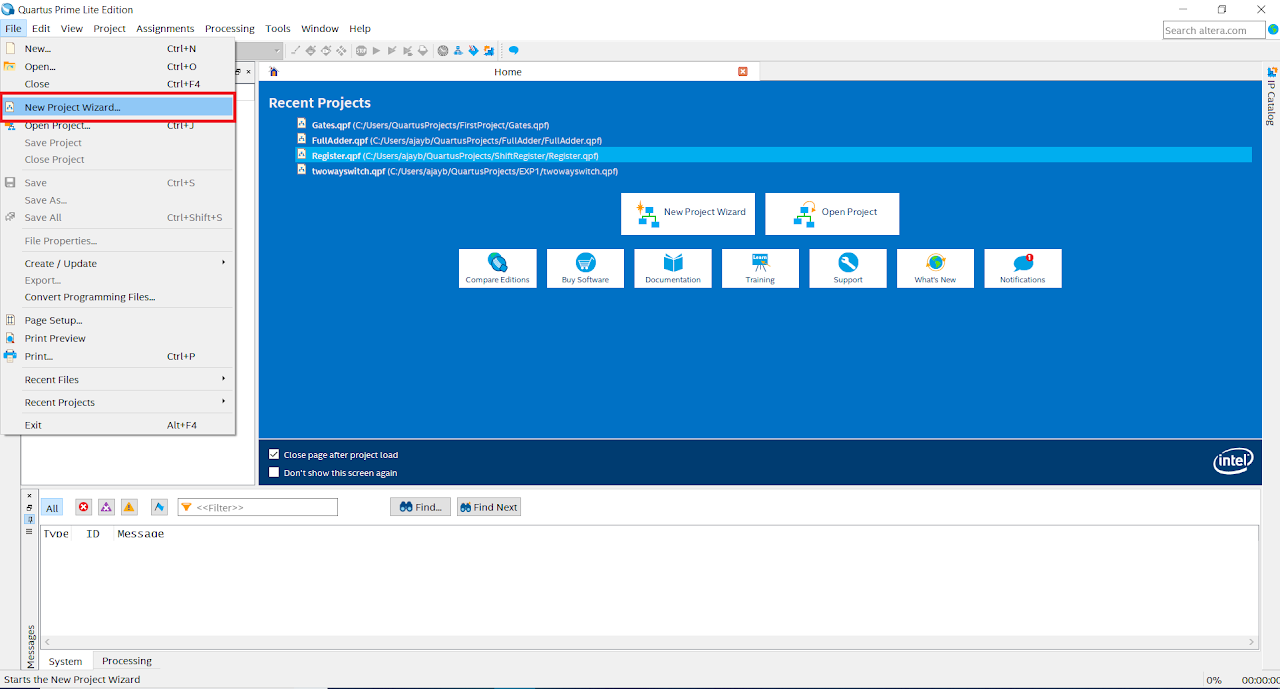The height and width of the screenshot is (689, 1280).
Task: Open the Processing menu
Action: (230, 28)
